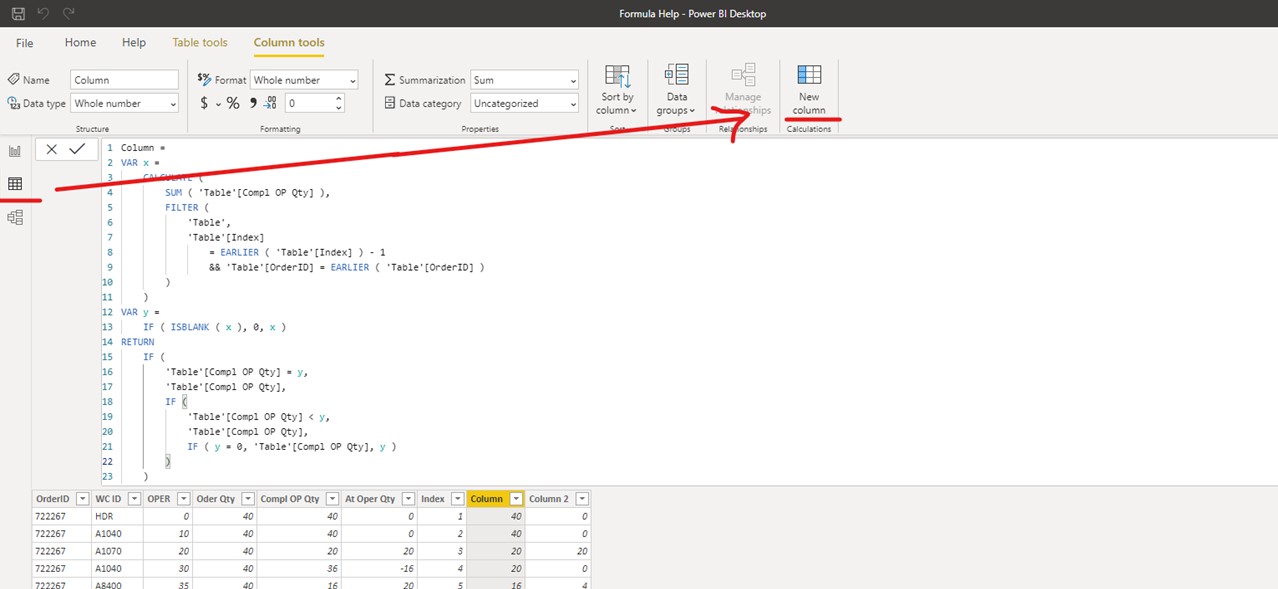Image resolution: width=1278 pixels, height=589 pixels.
Task: Apply thousands separator comma format
Action: [x=253, y=102]
